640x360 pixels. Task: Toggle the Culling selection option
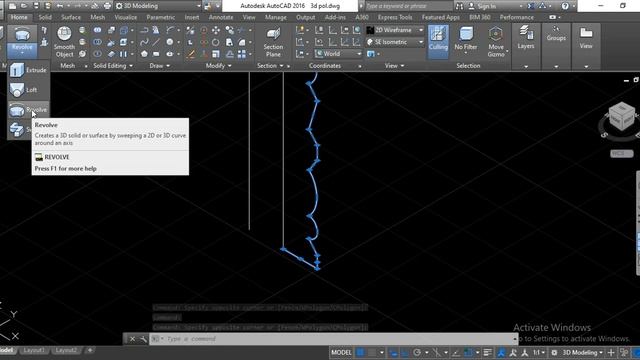click(x=438, y=41)
